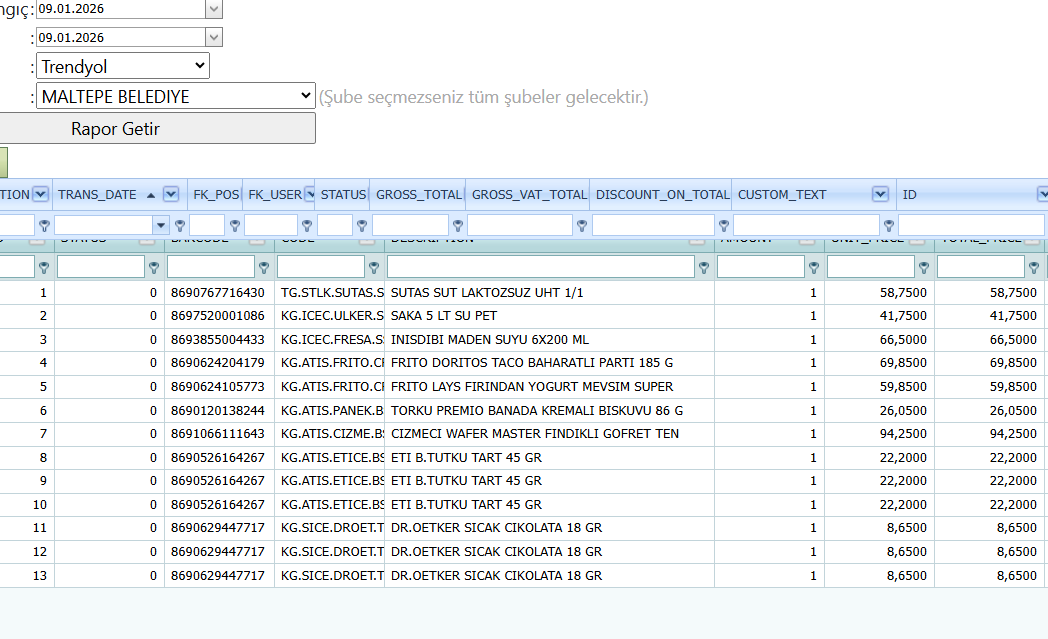The height and width of the screenshot is (639, 1048).
Task: Click the filter funnel above the product description column
Action: coord(704,268)
